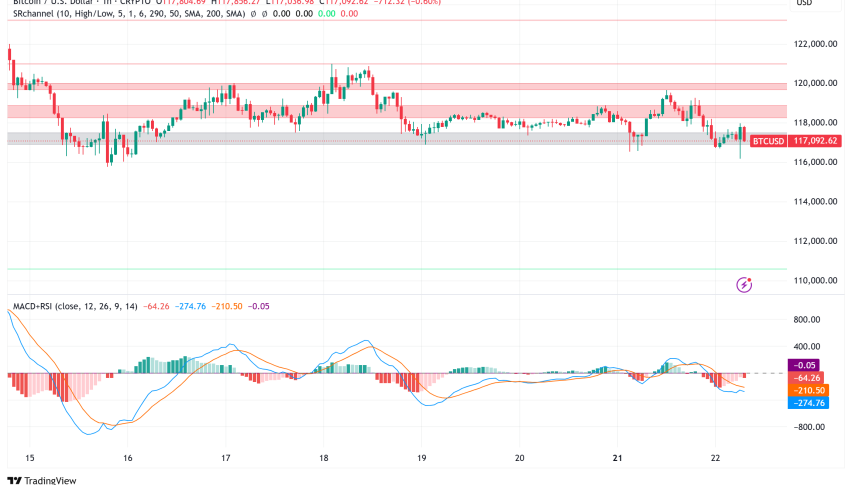The image size is (852, 485).
Task: Click the blue −274.76 value in MACD legend
Action: pyautogui.click(x=191, y=306)
